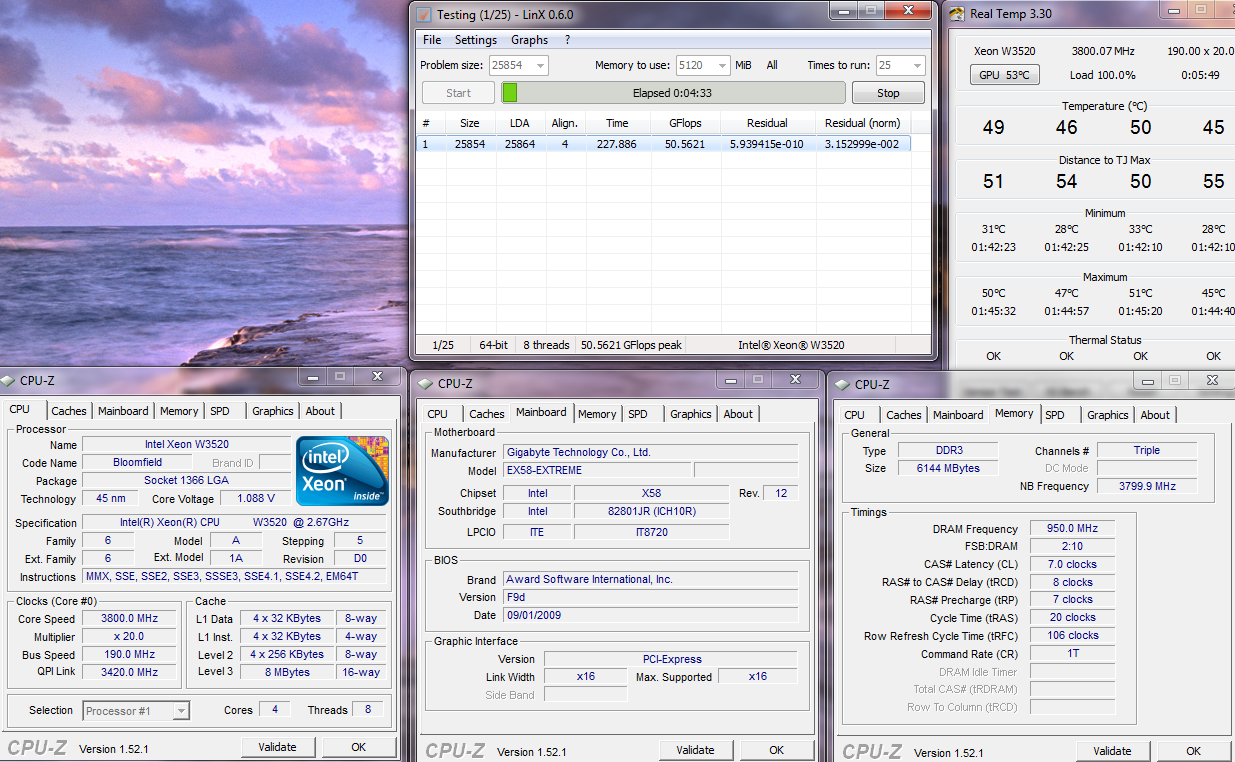Click the BIOS version F9d field
Screen dimensions: 1235x762
[x=650, y=597]
